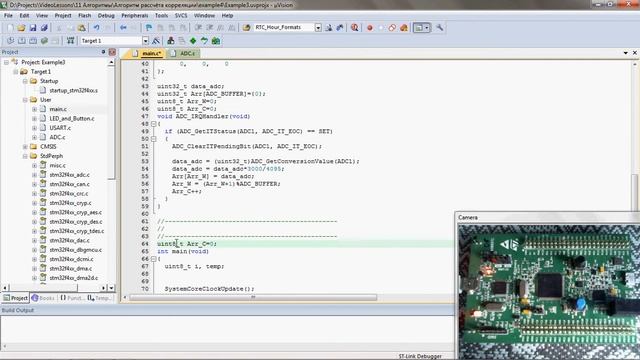Switch to the Functions panel tab
640x360 pixels.
(x=71, y=298)
